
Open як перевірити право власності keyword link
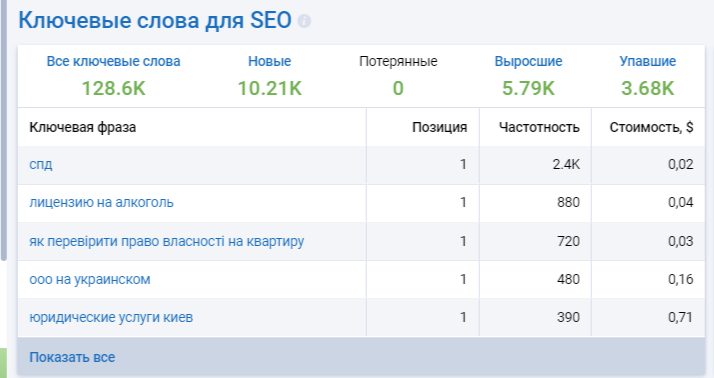[x=167, y=241]
